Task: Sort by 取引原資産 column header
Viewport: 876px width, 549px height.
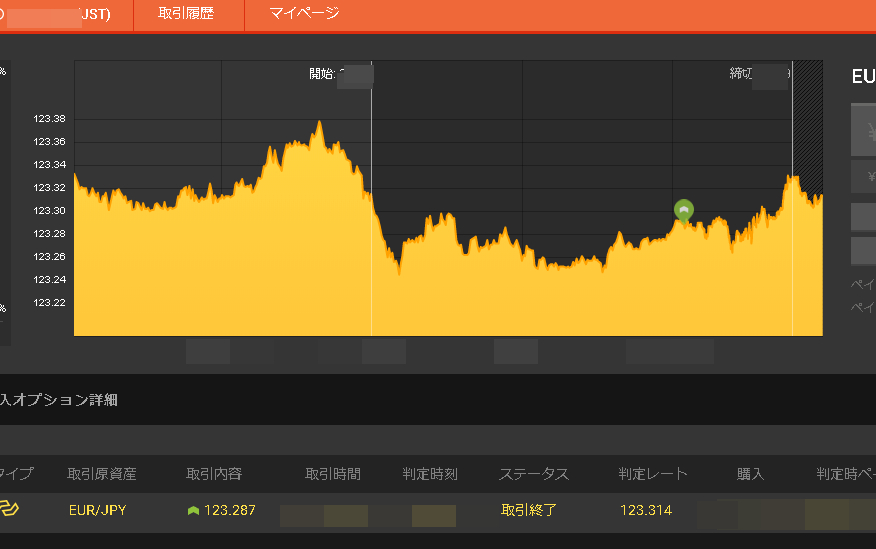Action: pyautogui.click(x=102, y=474)
